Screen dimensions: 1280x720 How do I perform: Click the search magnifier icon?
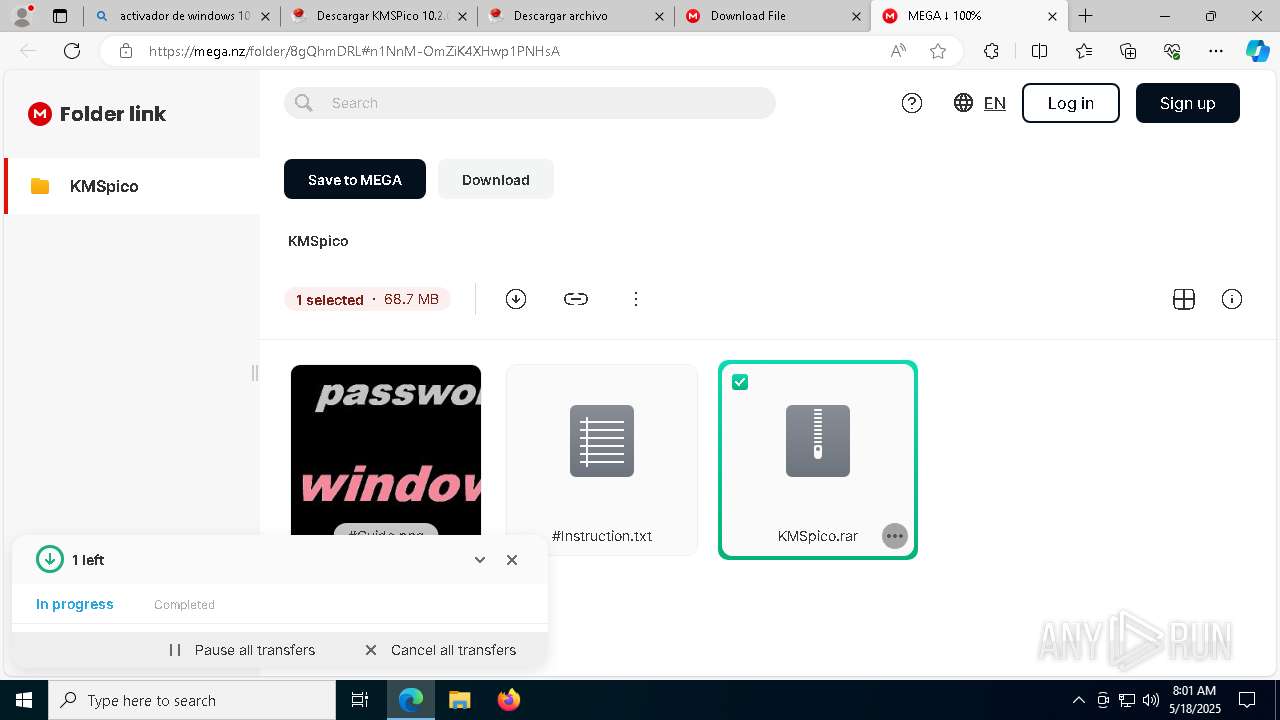(304, 103)
